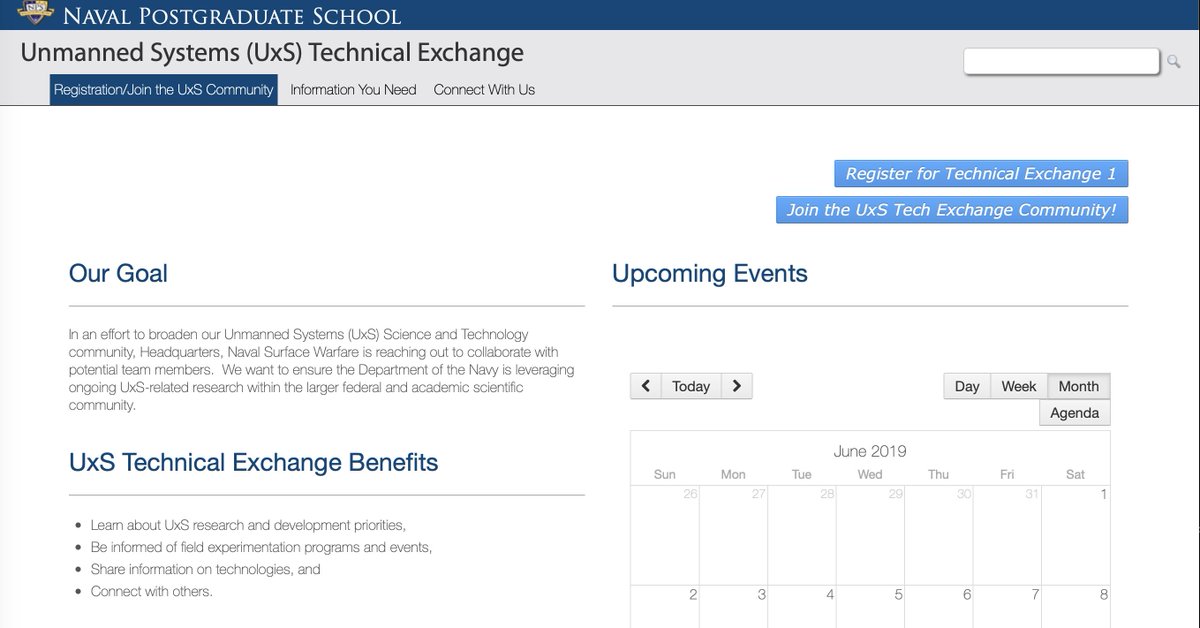Select May 28 greyed calendar cell
The image size is (1200, 628).
[x=802, y=535]
